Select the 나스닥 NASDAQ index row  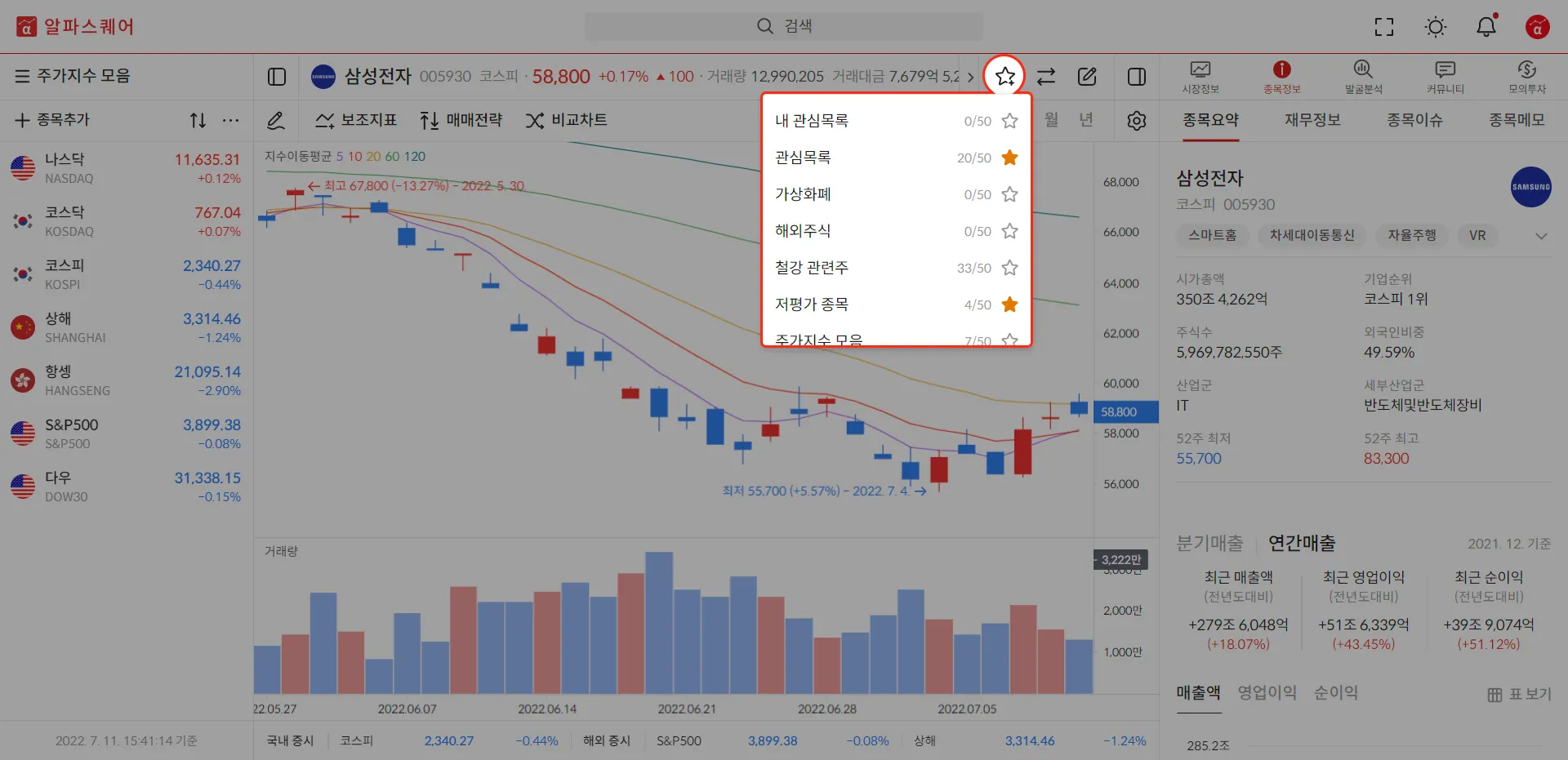pyautogui.click(x=127, y=168)
